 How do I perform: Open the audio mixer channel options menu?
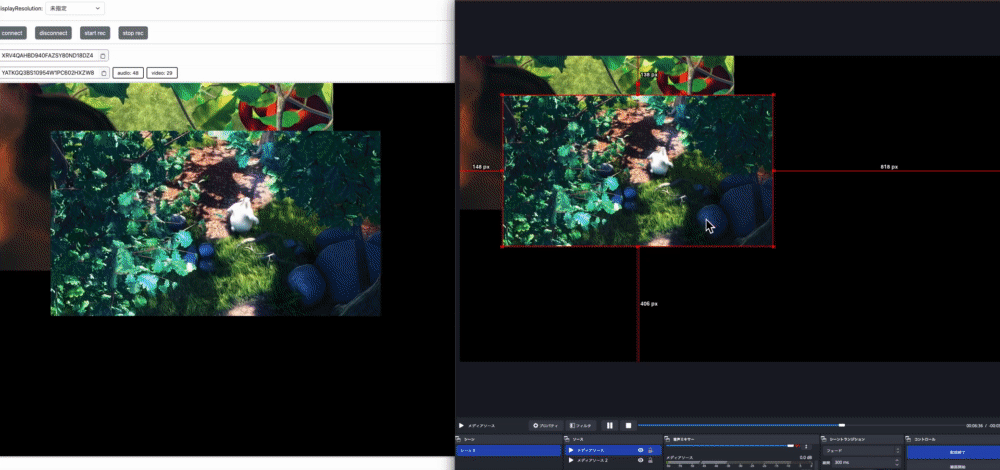pos(807,446)
